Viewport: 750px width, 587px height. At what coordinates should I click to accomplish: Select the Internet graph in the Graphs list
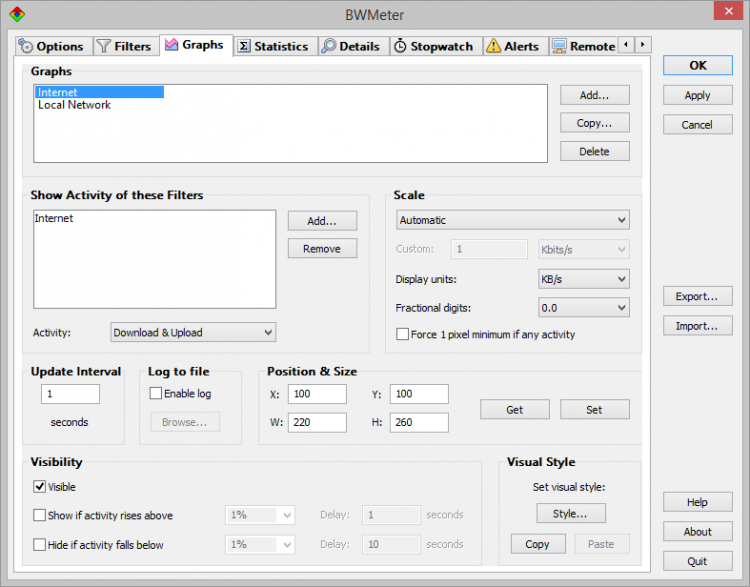(99, 92)
